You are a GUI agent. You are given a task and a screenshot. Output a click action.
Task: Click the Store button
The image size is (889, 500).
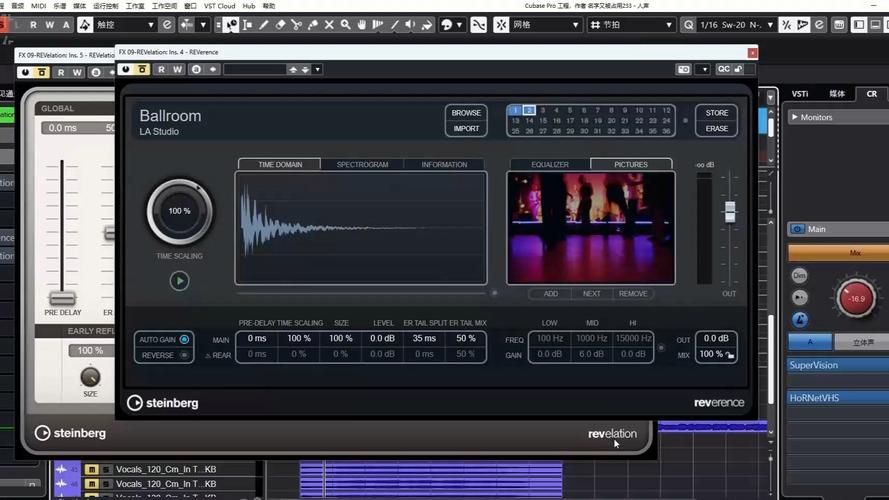[x=716, y=113]
